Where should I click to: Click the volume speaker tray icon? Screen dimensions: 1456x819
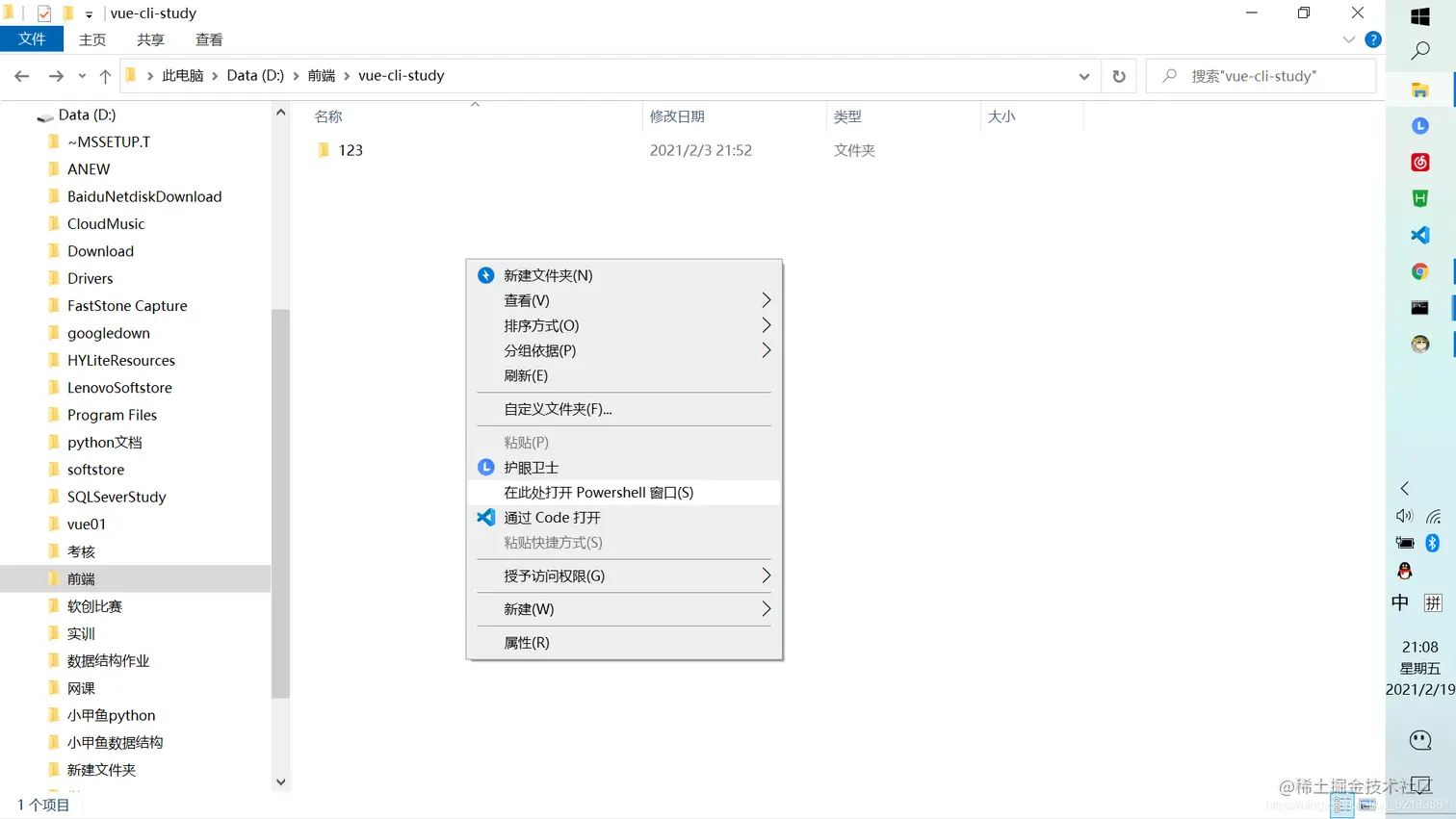[x=1405, y=516]
